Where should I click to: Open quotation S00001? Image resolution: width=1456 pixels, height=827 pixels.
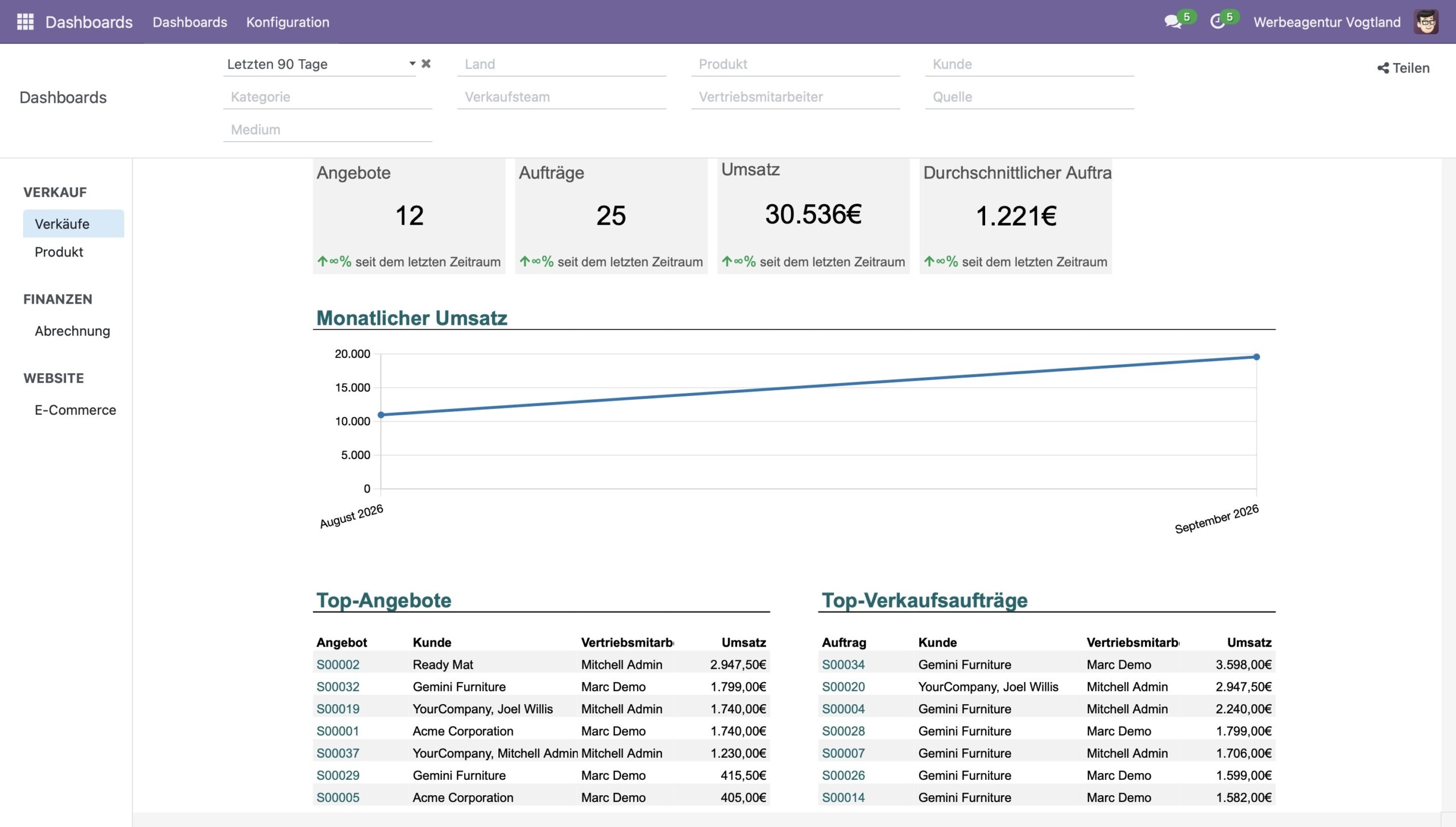tap(338, 731)
